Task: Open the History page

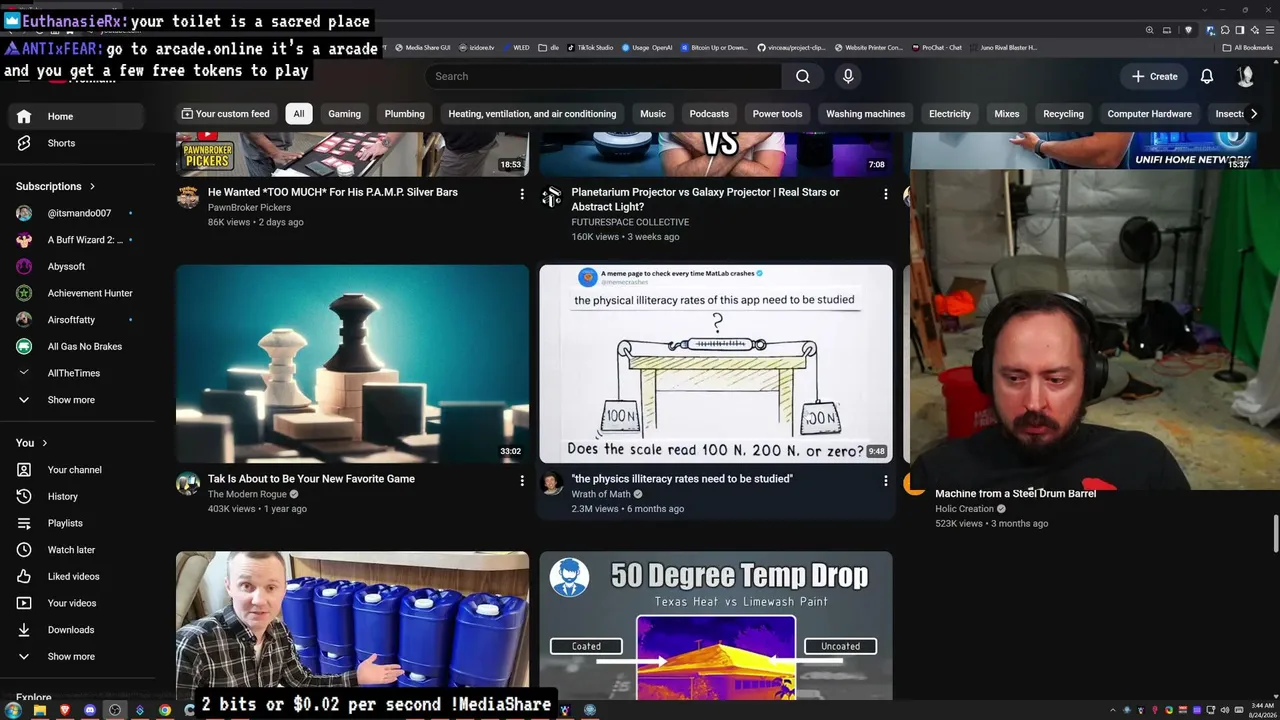Action: (78, 496)
